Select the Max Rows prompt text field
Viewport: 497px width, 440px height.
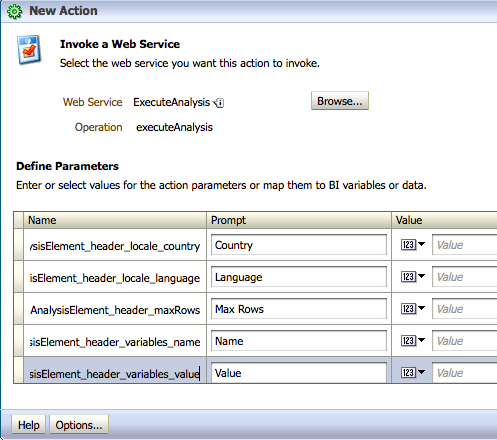[299, 309]
